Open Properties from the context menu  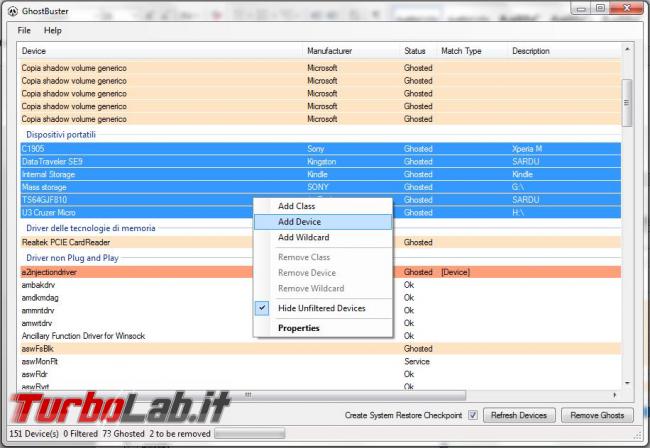(323, 328)
